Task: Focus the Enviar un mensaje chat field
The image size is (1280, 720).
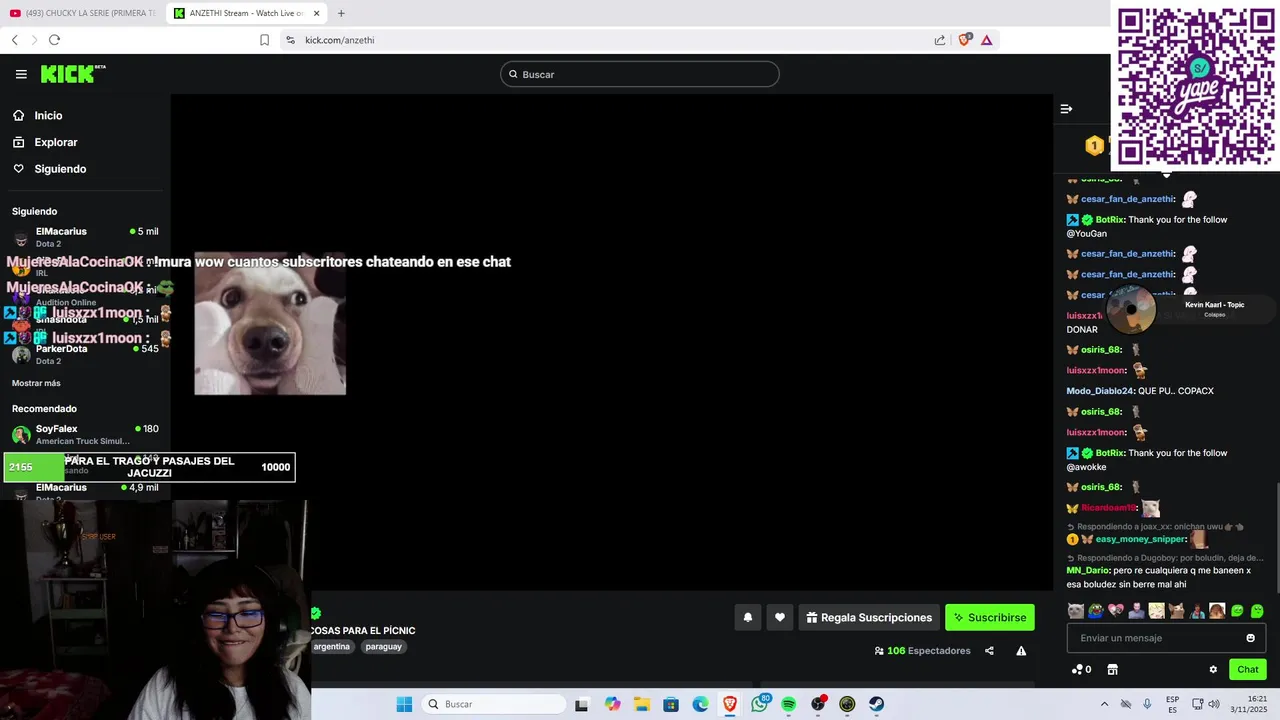Action: (x=1166, y=638)
